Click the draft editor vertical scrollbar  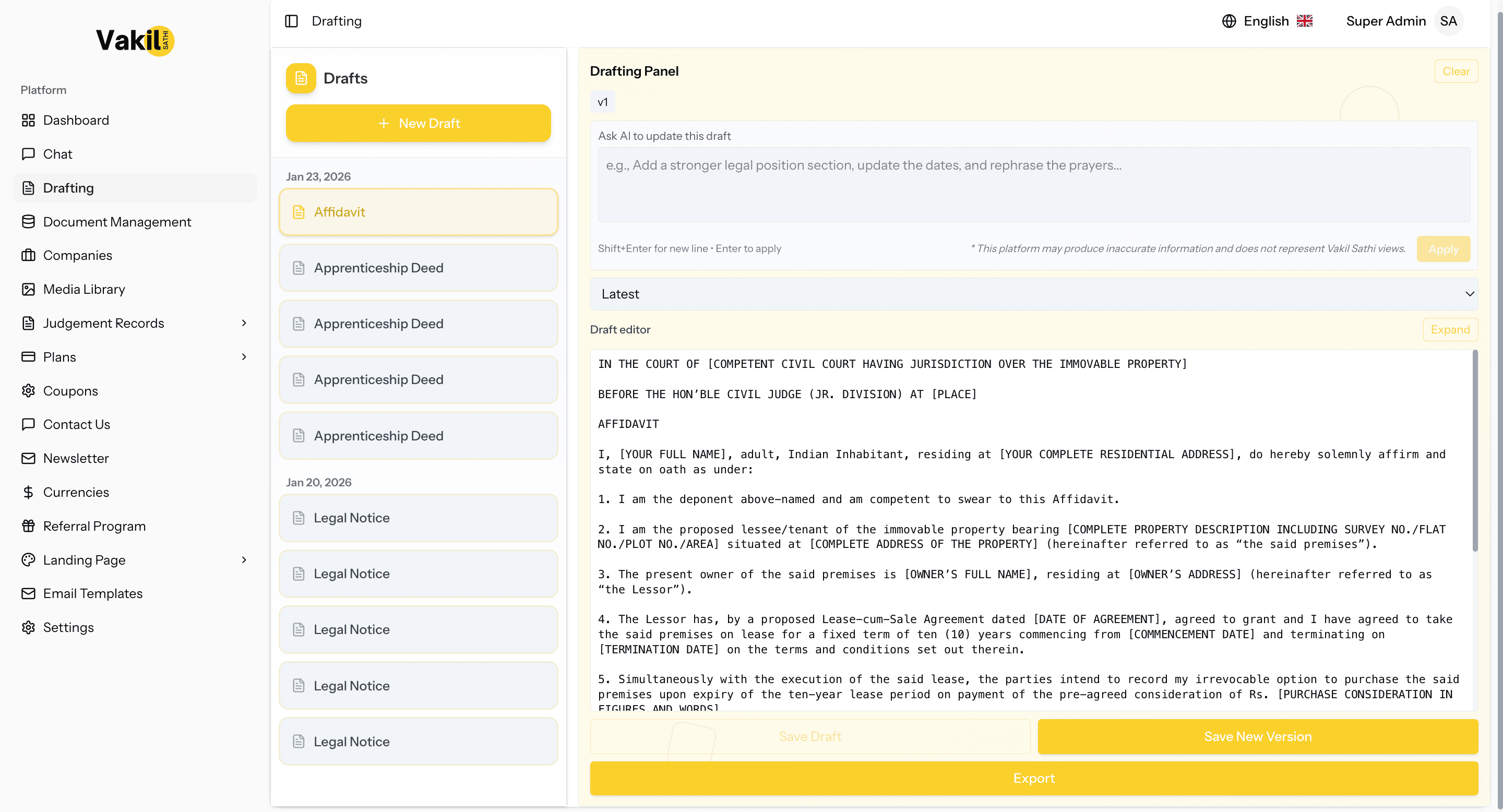pos(1475,450)
